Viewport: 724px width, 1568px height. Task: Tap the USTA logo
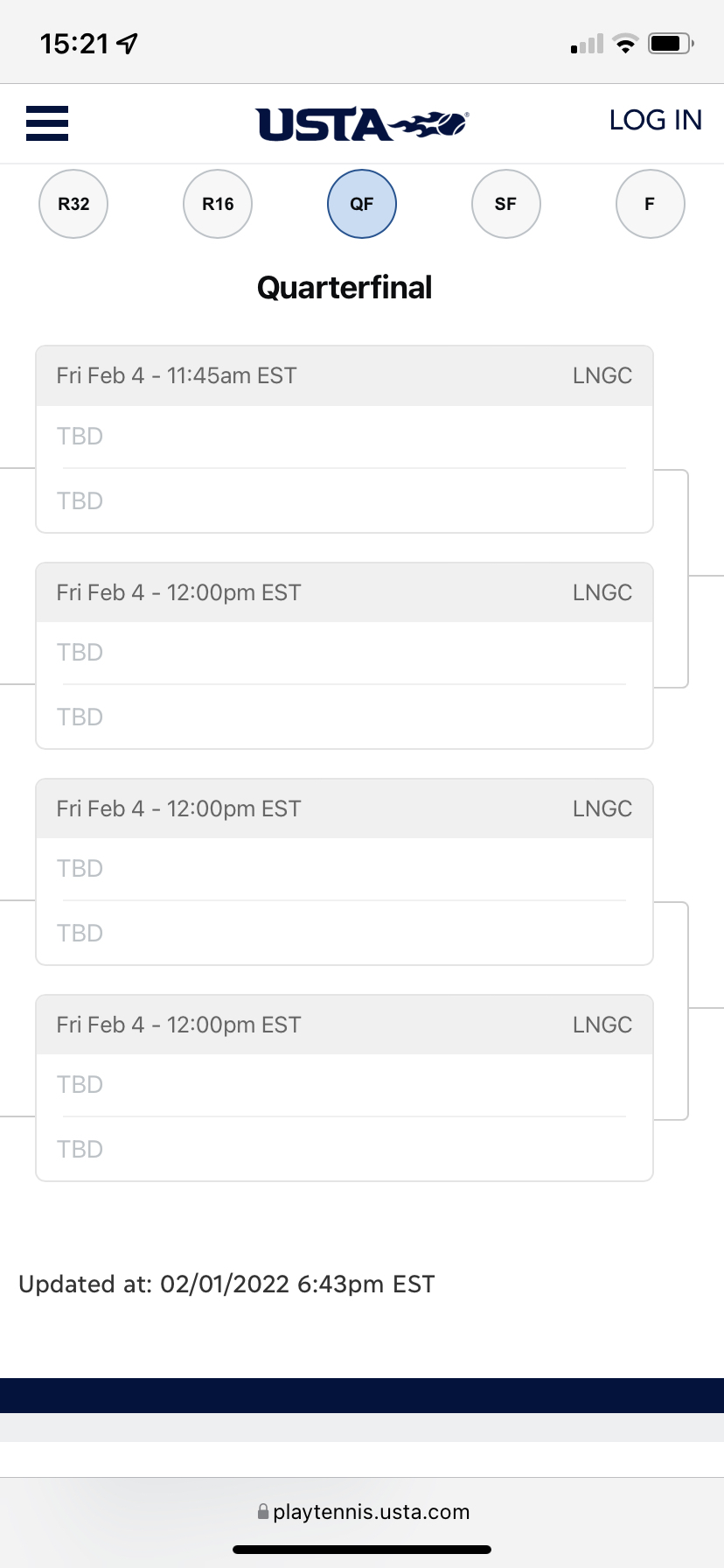(x=362, y=124)
